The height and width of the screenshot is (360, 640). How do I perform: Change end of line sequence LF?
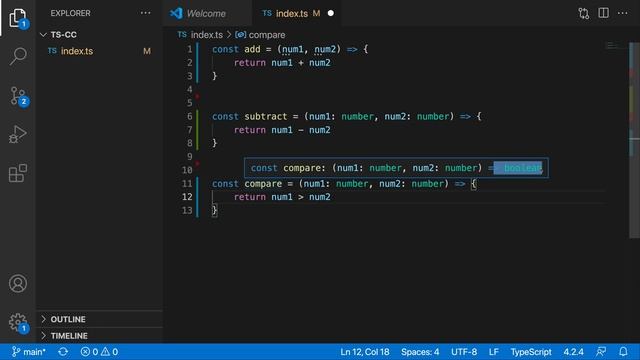pyautogui.click(x=493, y=351)
